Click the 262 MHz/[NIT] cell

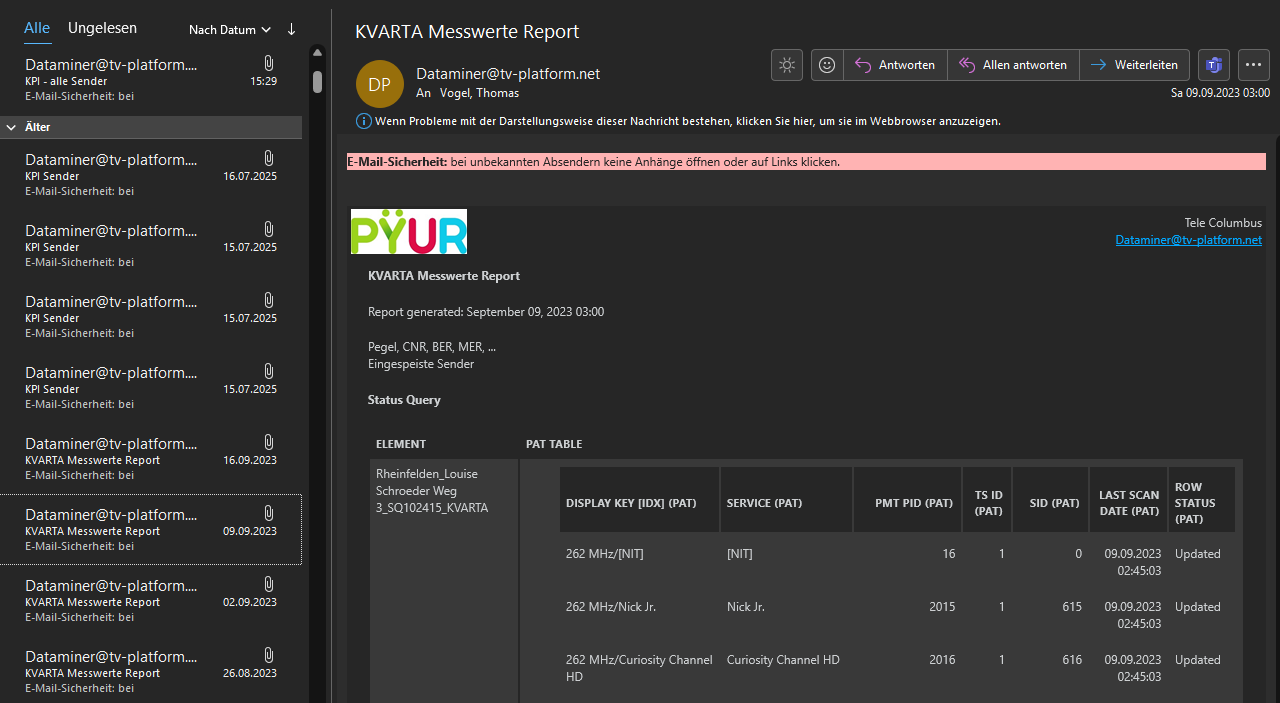pyautogui.click(x=605, y=554)
